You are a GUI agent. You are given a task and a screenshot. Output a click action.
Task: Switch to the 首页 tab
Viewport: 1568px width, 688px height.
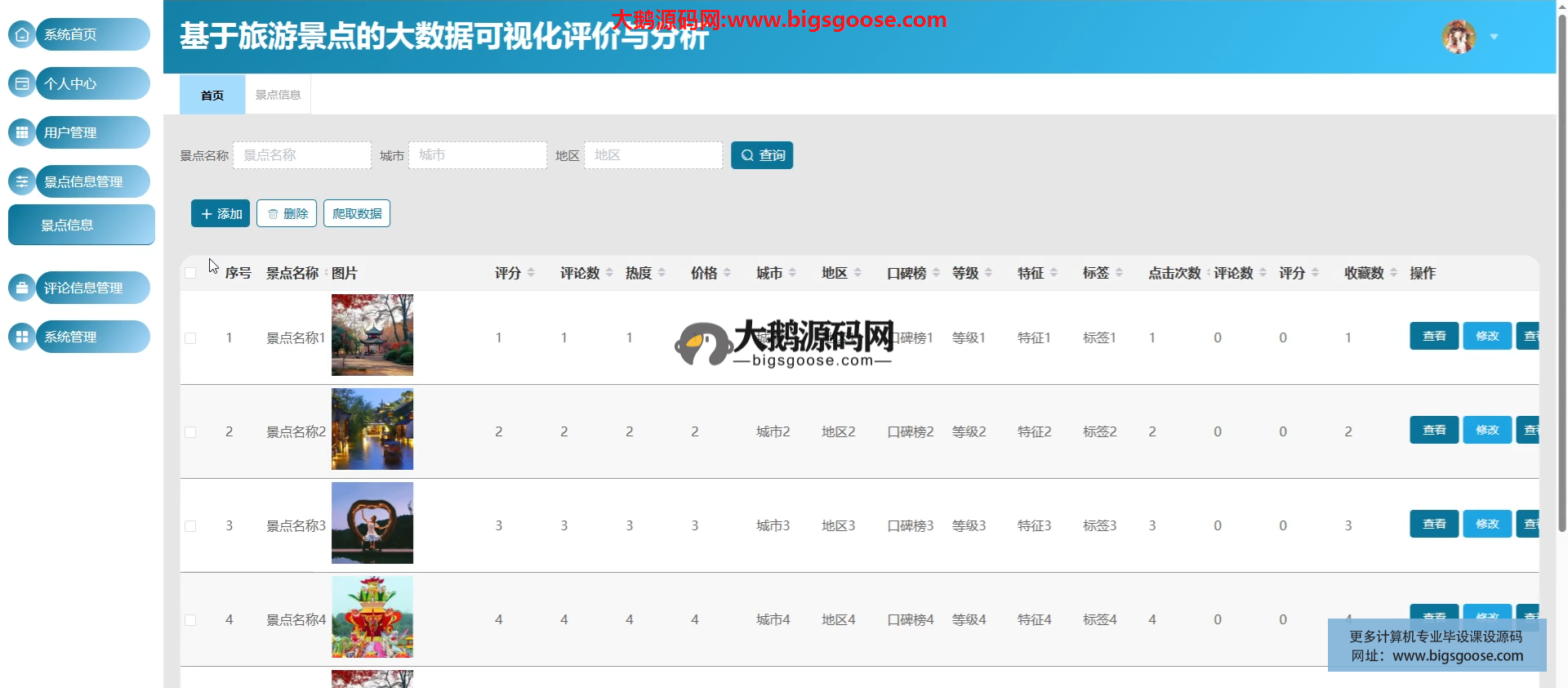pyautogui.click(x=212, y=95)
